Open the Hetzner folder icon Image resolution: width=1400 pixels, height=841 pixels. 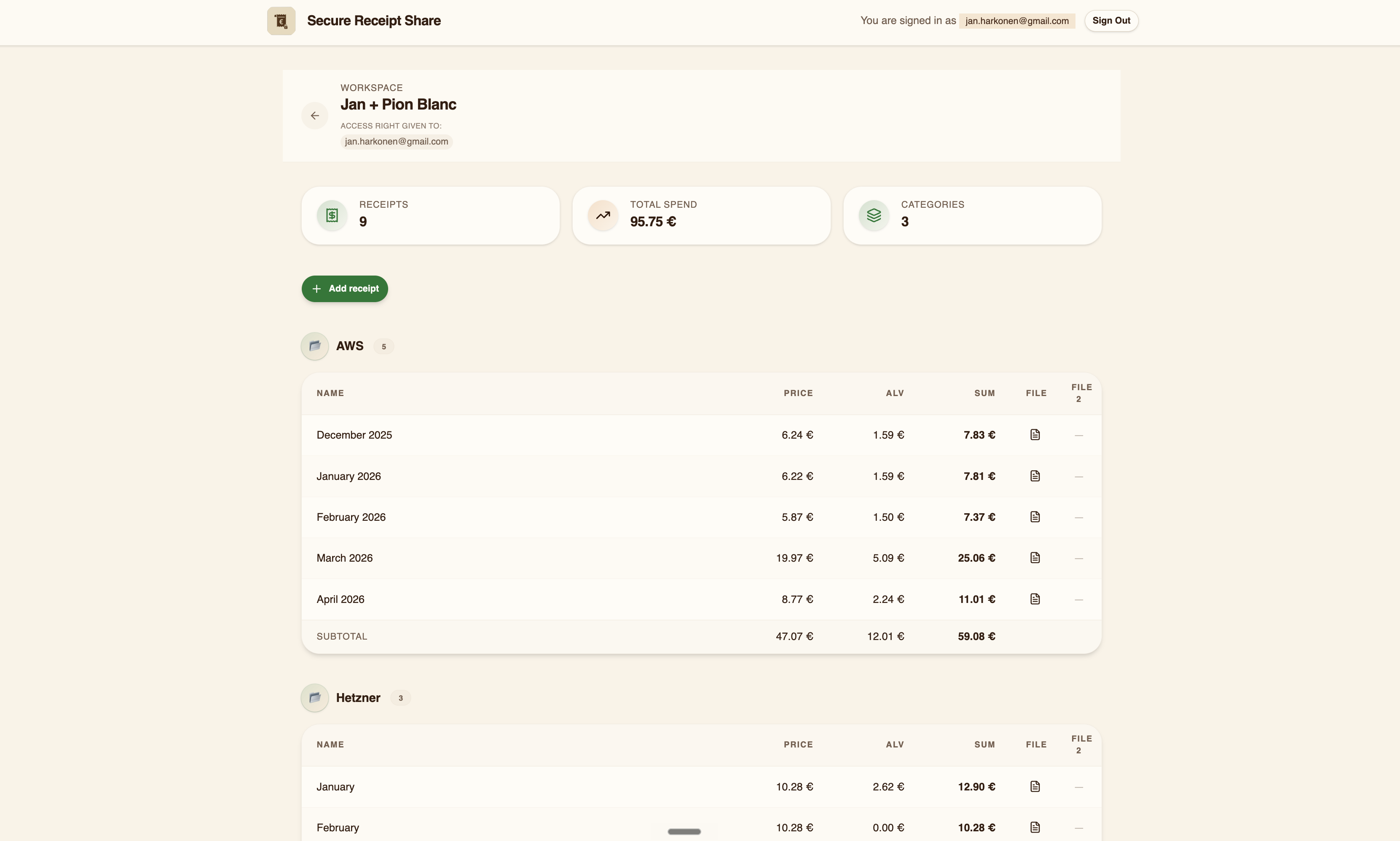pyautogui.click(x=314, y=698)
